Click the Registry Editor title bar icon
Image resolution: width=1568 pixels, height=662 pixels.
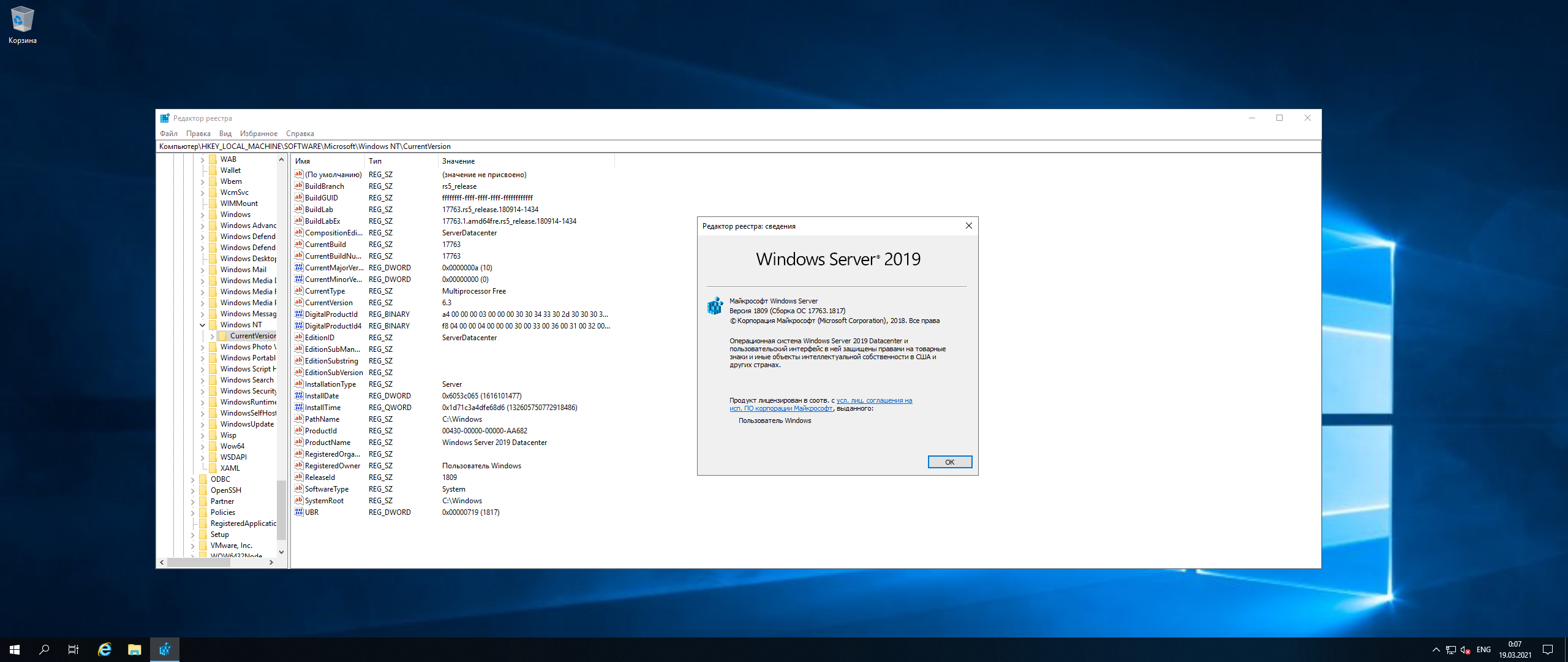(165, 118)
